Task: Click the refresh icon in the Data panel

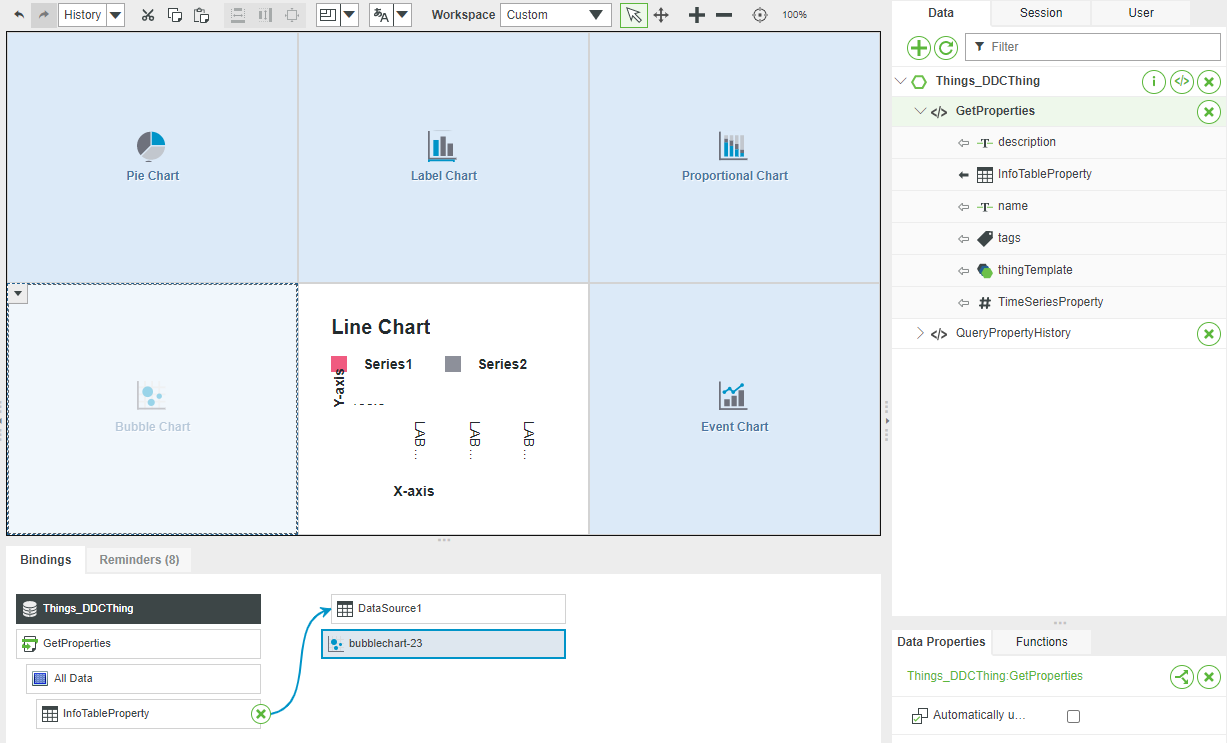Action: [946, 47]
